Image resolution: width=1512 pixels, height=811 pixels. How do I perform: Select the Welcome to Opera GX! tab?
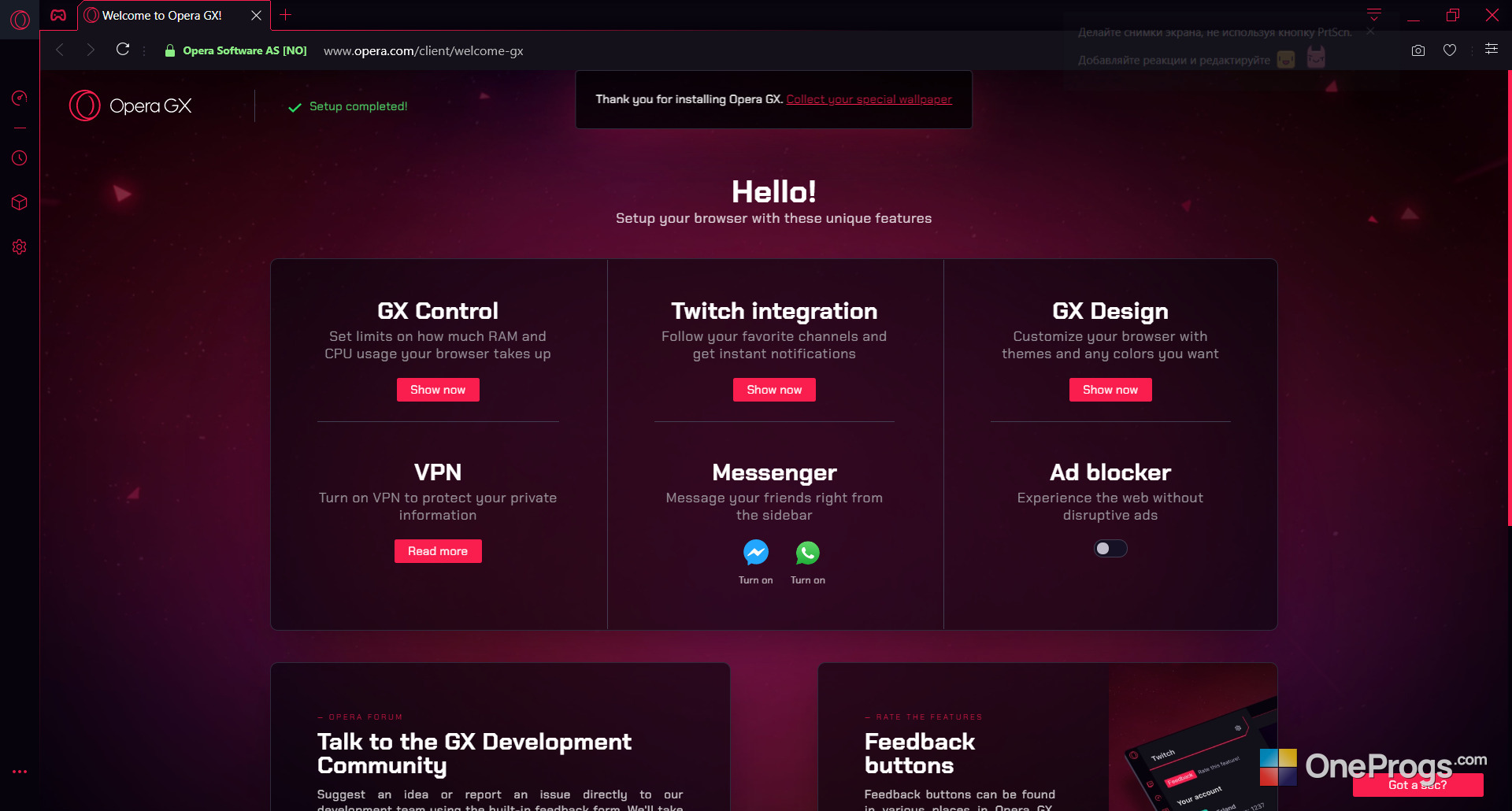pos(173,15)
